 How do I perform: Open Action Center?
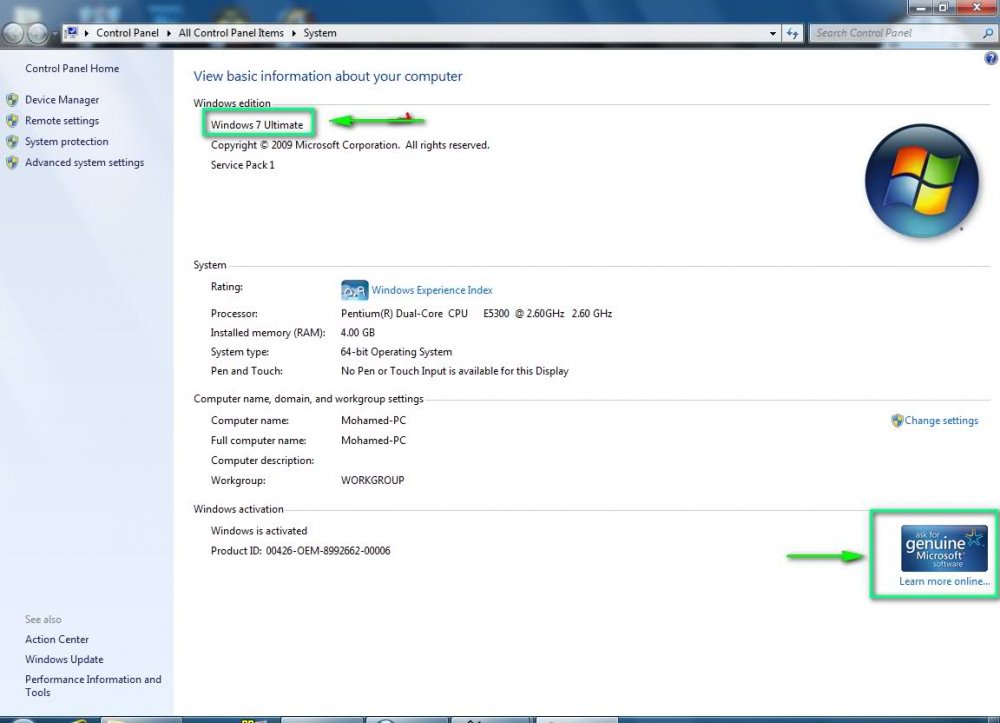57,639
